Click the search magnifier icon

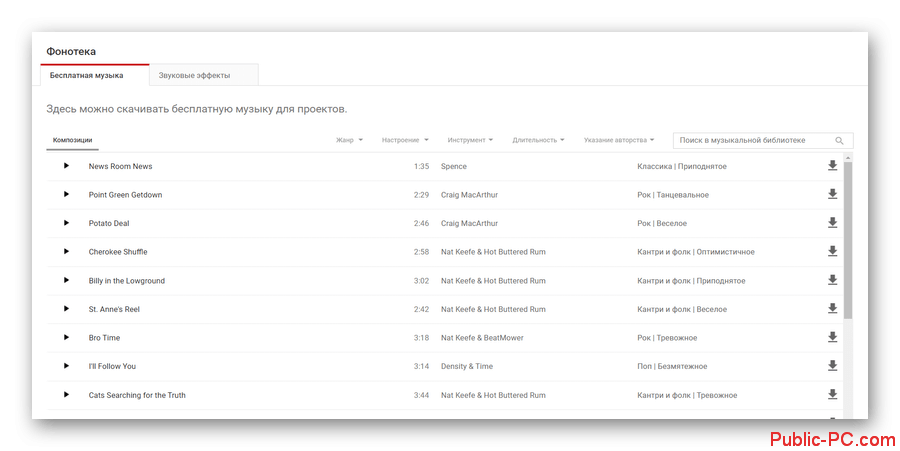coord(840,141)
